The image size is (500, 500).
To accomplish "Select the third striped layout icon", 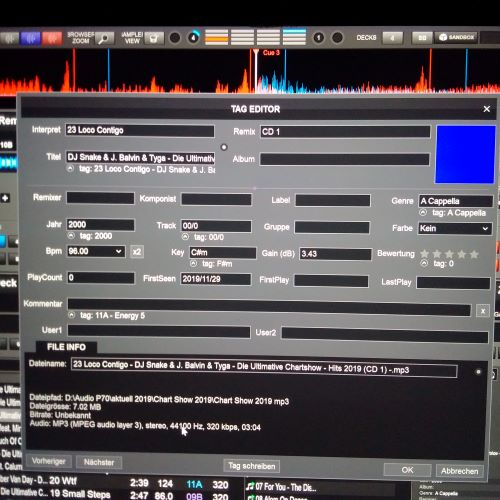I will [x=268, y=37].
